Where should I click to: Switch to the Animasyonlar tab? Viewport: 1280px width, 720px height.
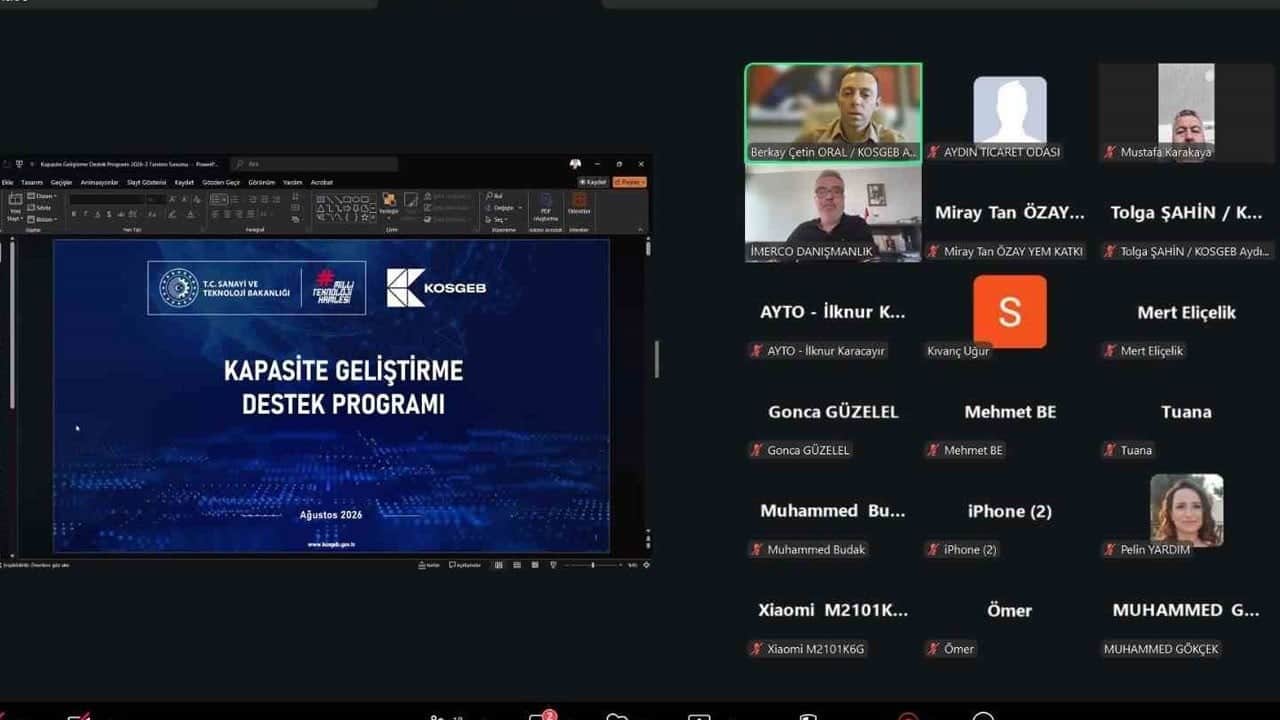pyautogui.click(x=99, y=182)
